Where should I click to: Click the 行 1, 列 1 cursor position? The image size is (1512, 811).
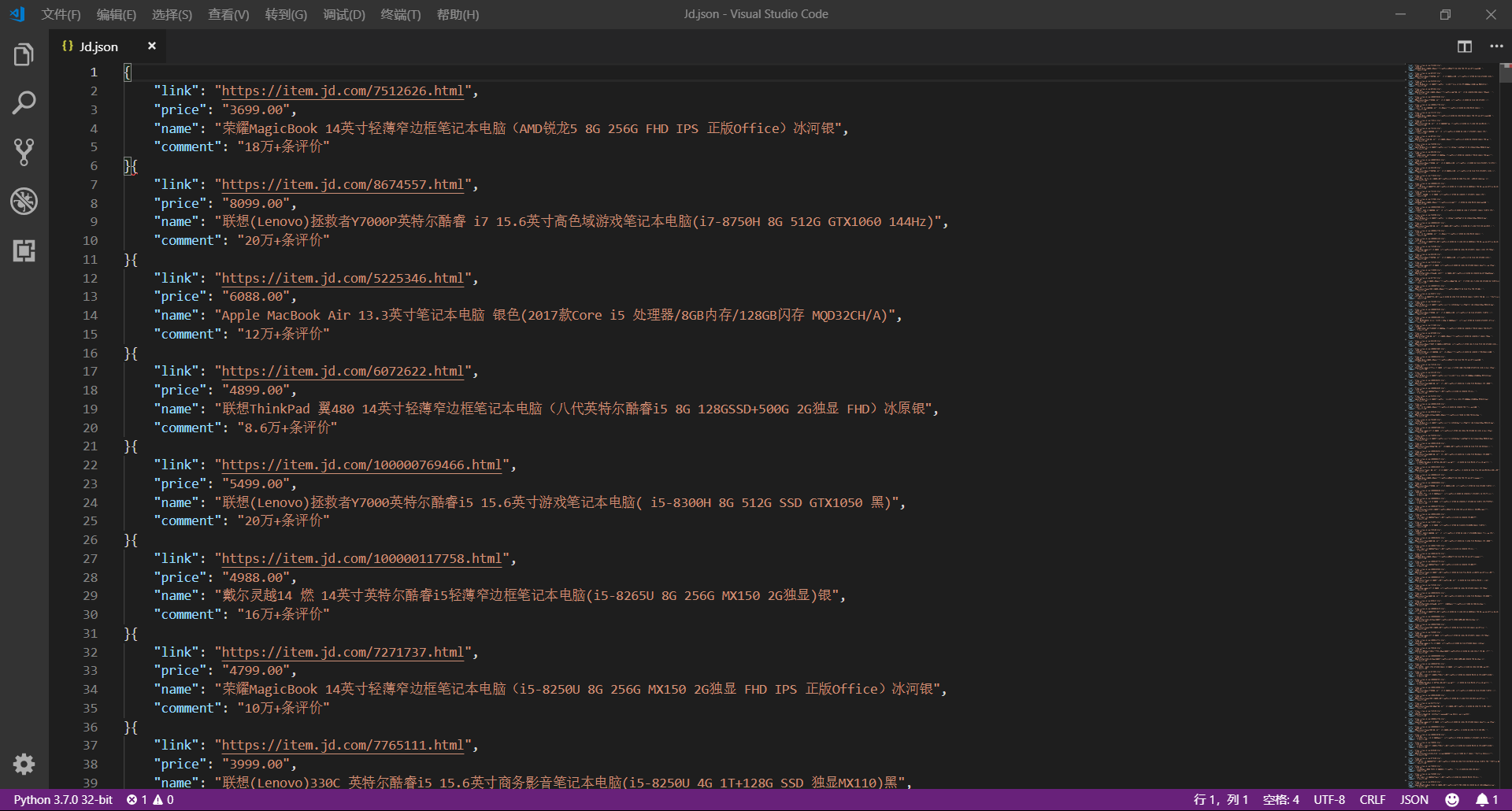point(1221,800)
